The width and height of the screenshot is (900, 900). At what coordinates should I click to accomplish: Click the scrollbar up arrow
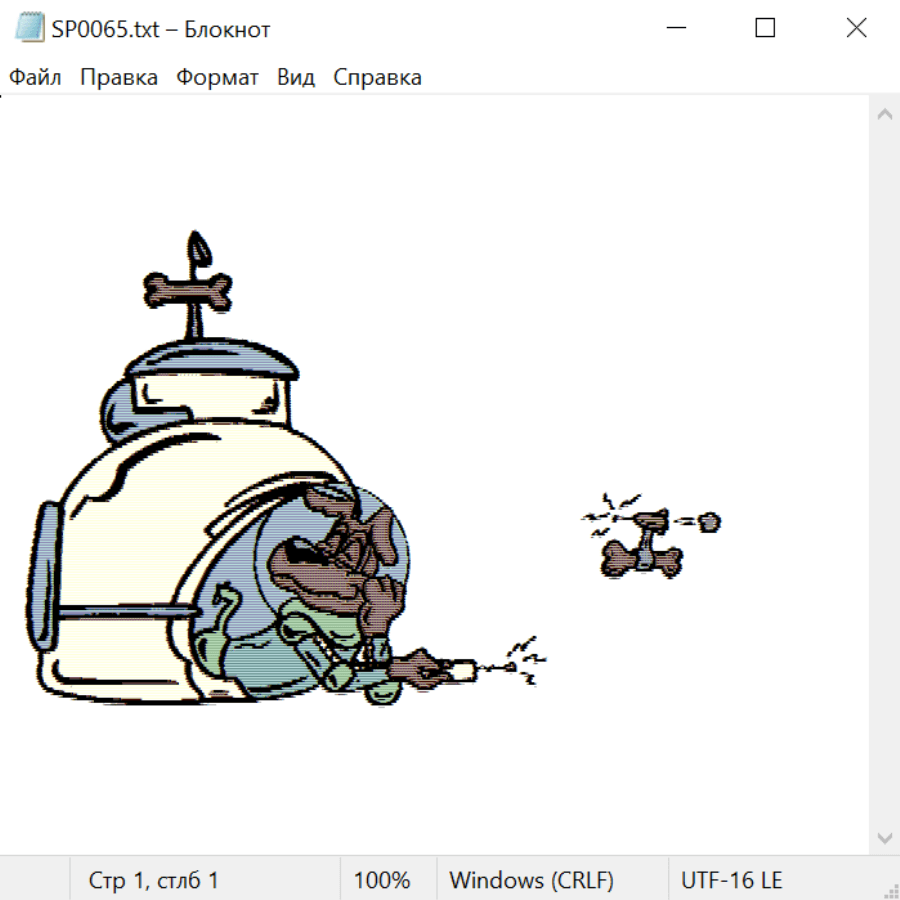tap(884, 114)
